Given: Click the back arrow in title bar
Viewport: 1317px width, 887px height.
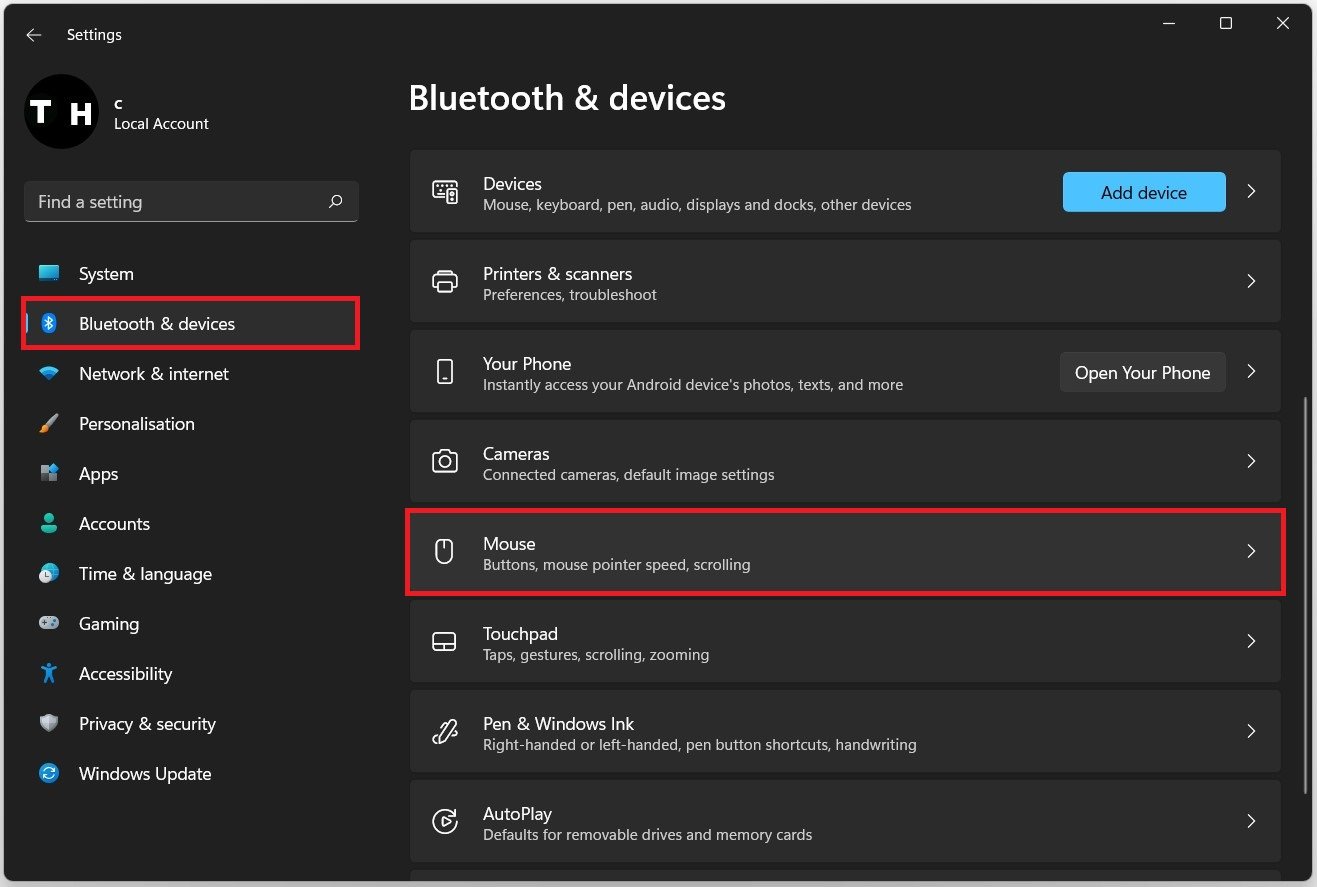Looking at the screenshot, I should [x=34, y=35].
